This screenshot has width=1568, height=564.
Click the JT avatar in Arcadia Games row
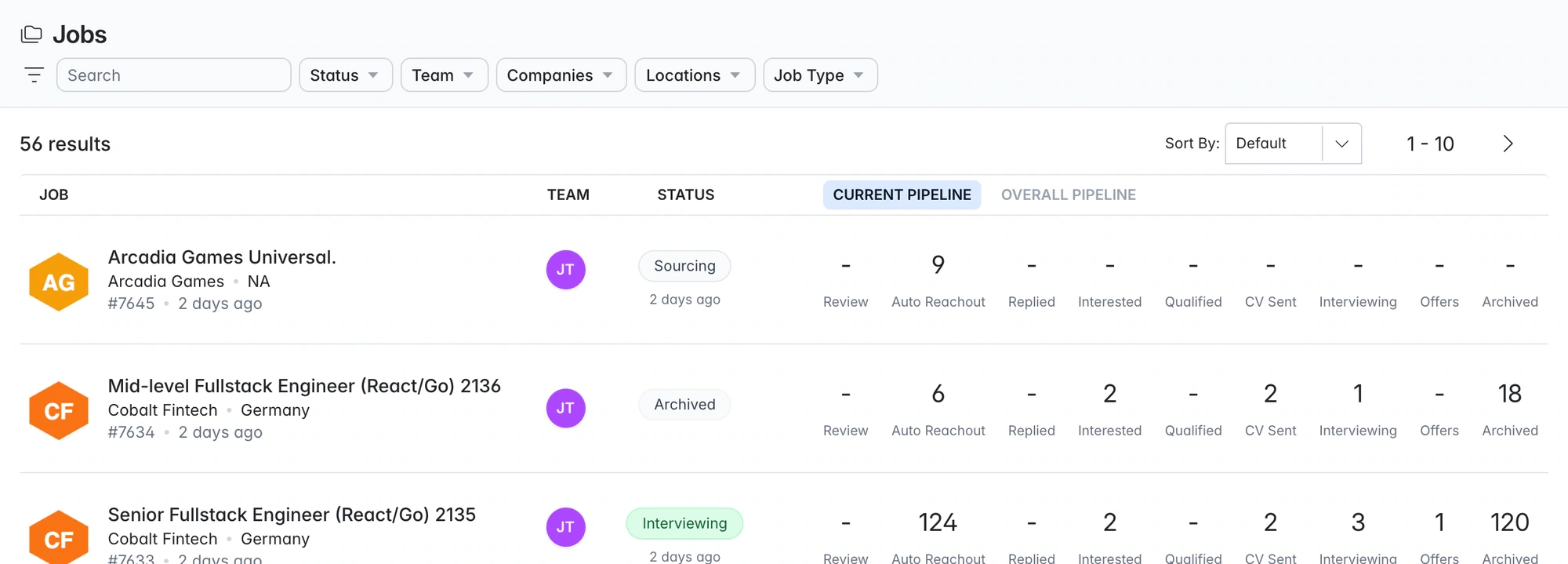(x=565, y=270)
